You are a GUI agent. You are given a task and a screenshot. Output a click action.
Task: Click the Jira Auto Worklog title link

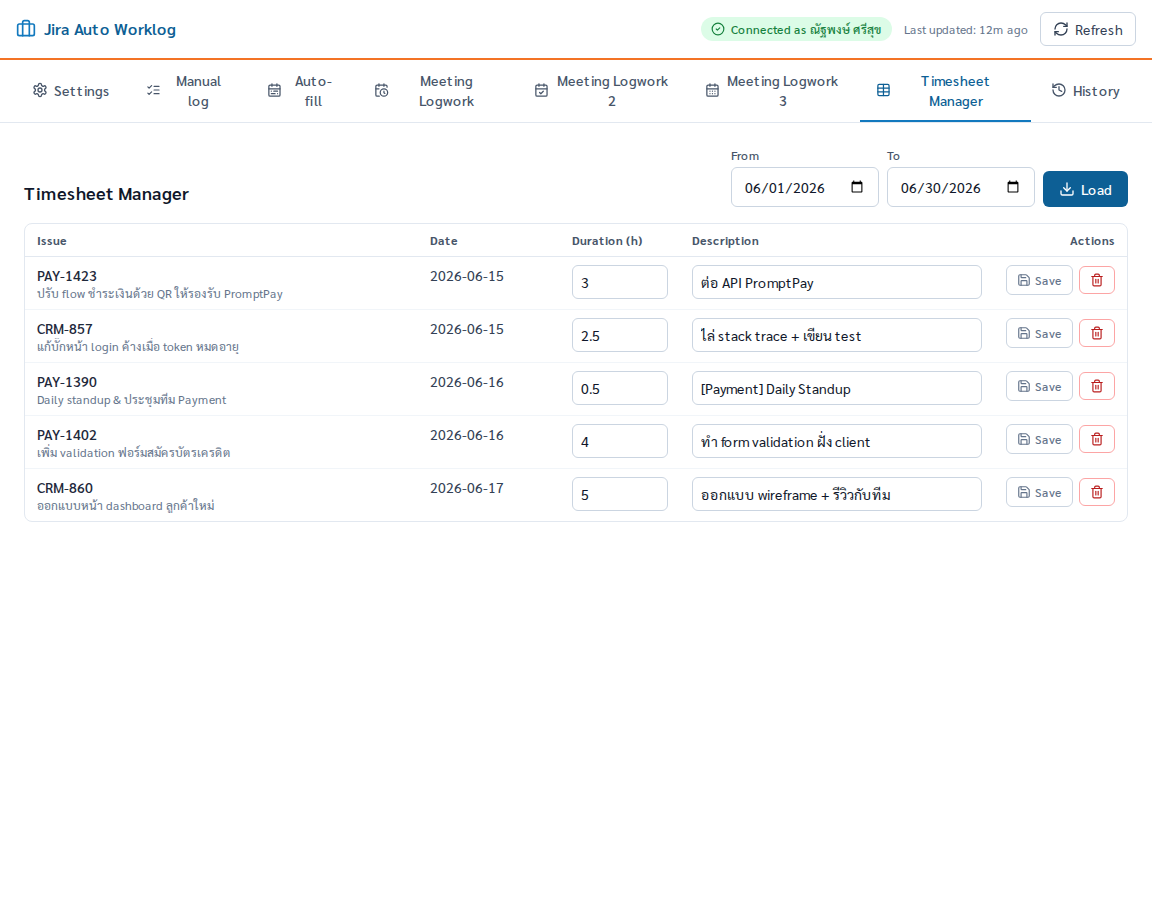(109, 29)
